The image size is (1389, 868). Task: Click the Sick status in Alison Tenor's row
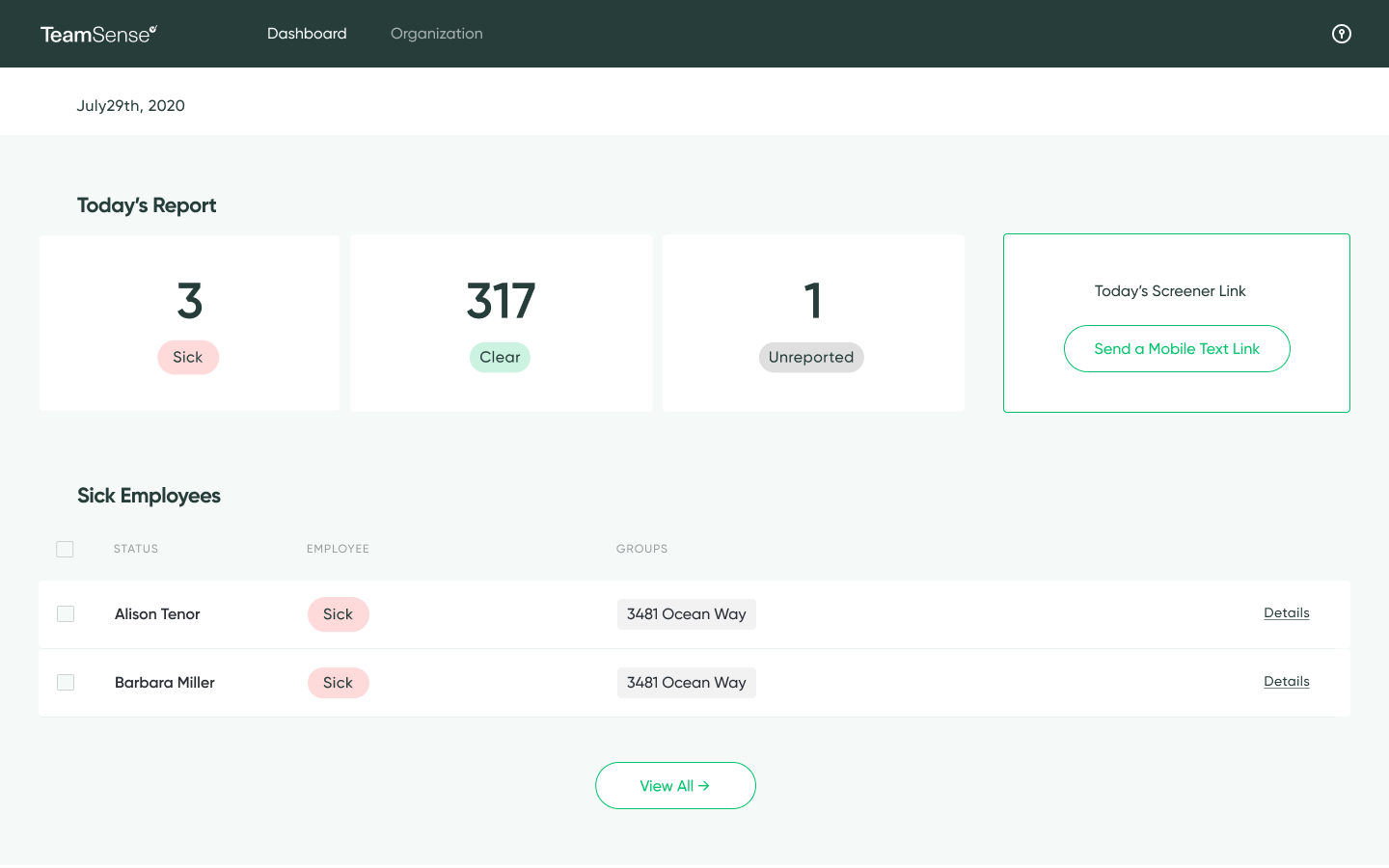339,614
